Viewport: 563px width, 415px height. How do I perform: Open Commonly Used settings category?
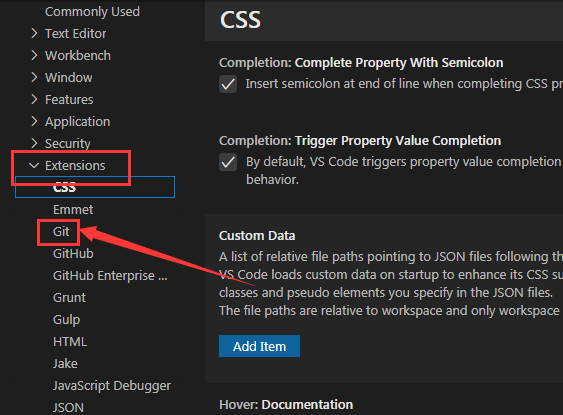(92, 11)
